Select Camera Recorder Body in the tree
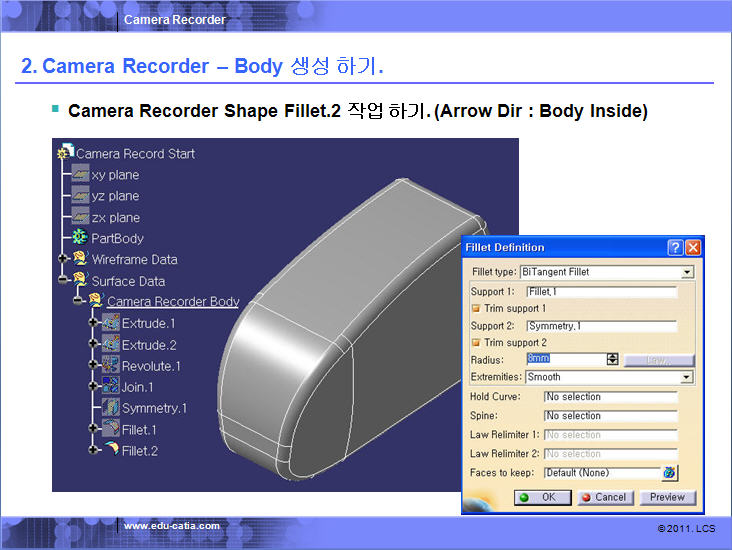Image resolution: width=732 pixels, height=550 pixels. (x=172, y=302)
